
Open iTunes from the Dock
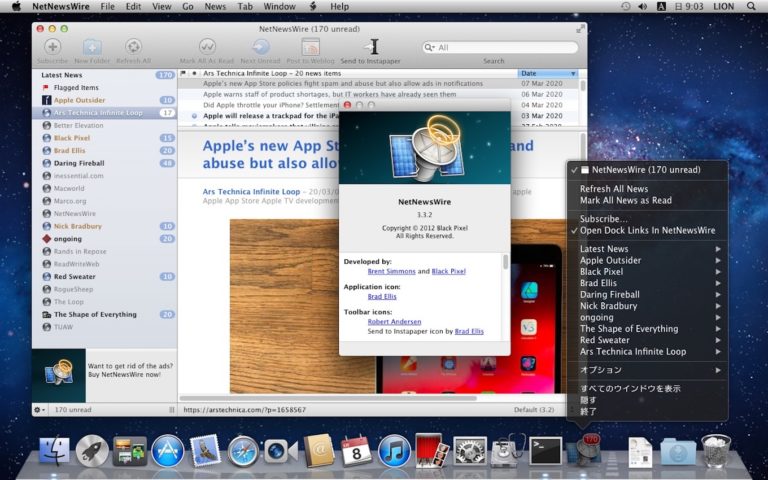[395, 451]
